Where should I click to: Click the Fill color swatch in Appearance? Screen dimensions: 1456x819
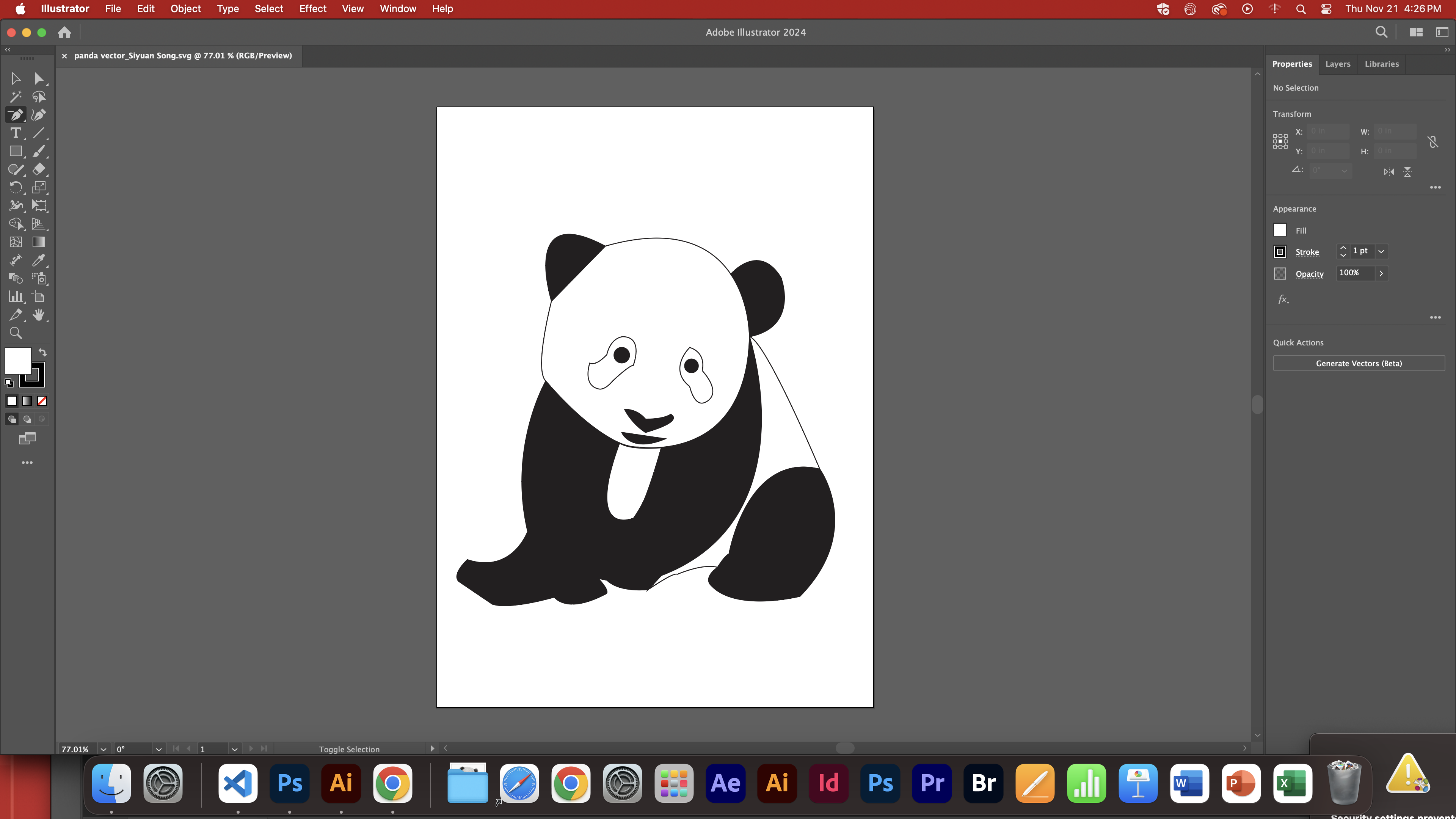[1280, 230]
